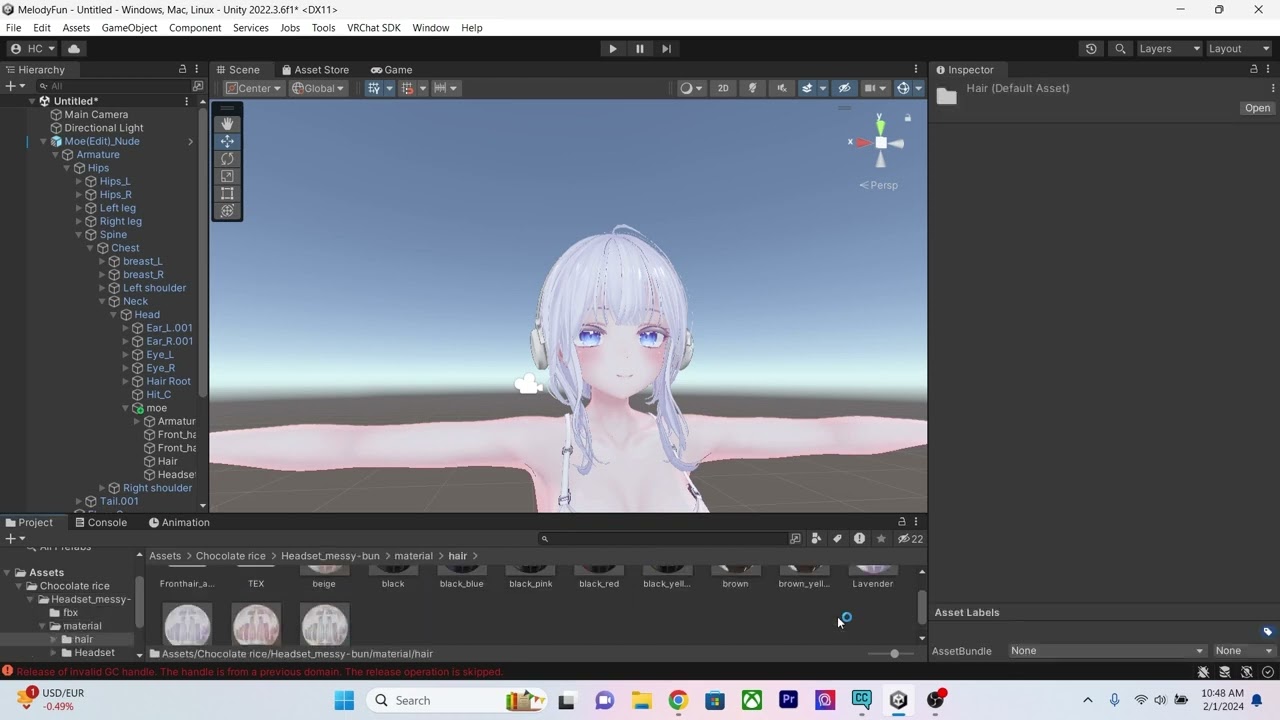Search by type icon in Project
This screenshot has width=1280, height=720.
coord(816,538)
